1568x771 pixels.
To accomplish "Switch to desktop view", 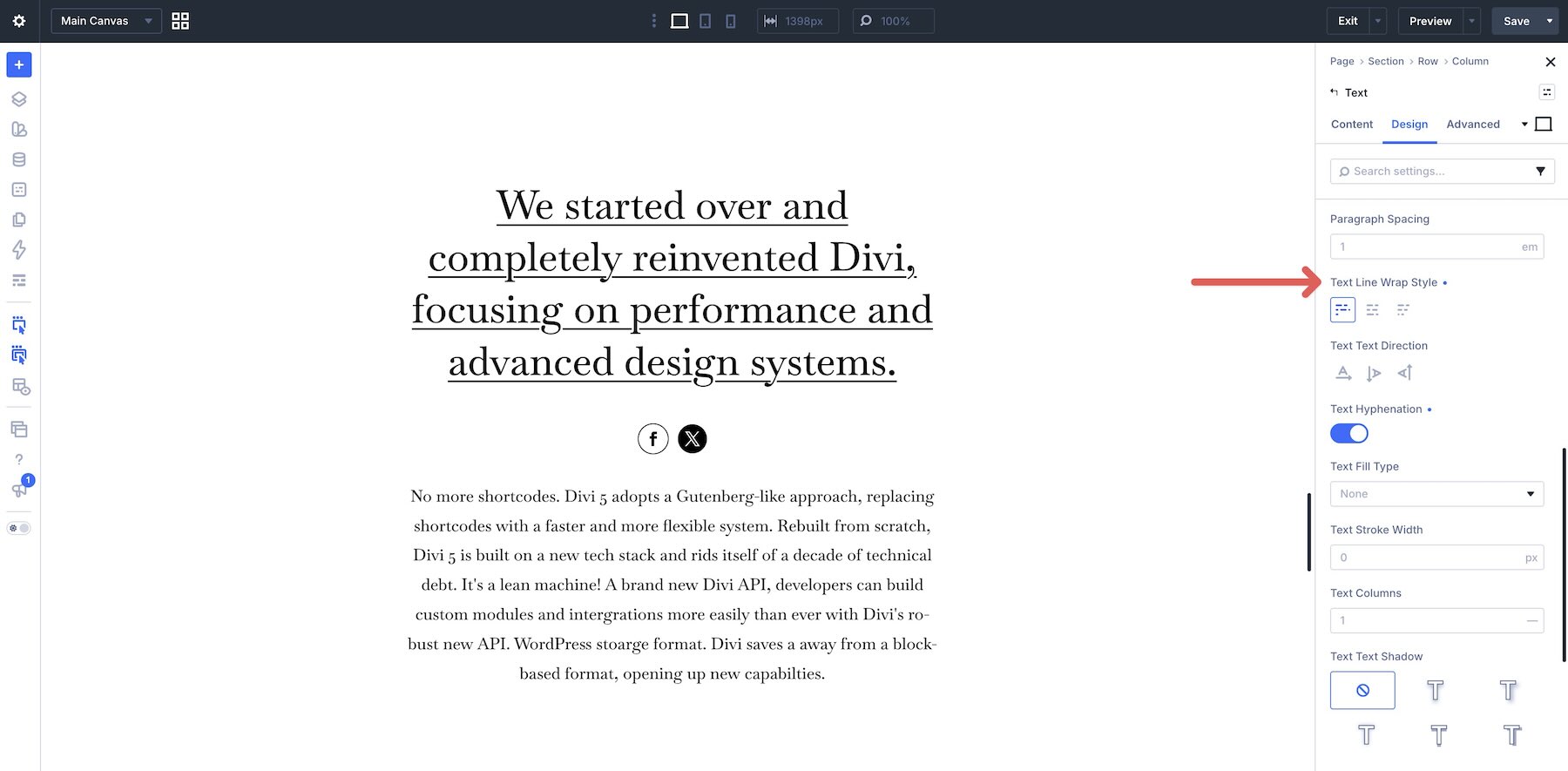I will 679,21.
